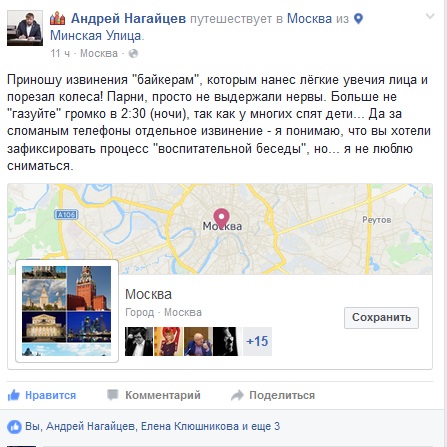Open the author's profile picture
The height and width of the screenshot is (447, 447).
(25, 28)
